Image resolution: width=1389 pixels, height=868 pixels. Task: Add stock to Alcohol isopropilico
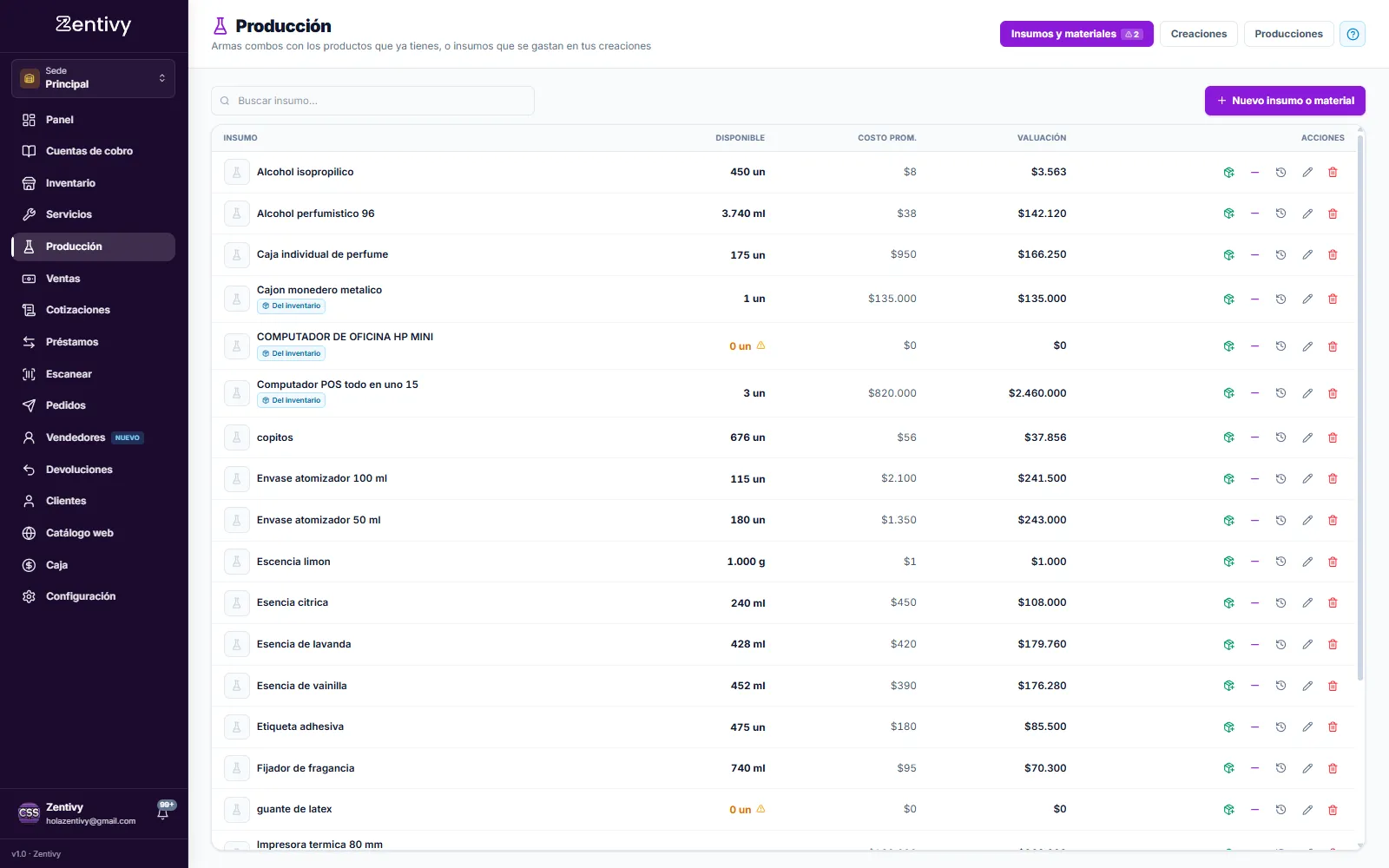pyautogui.click(x=1228, y=172)
